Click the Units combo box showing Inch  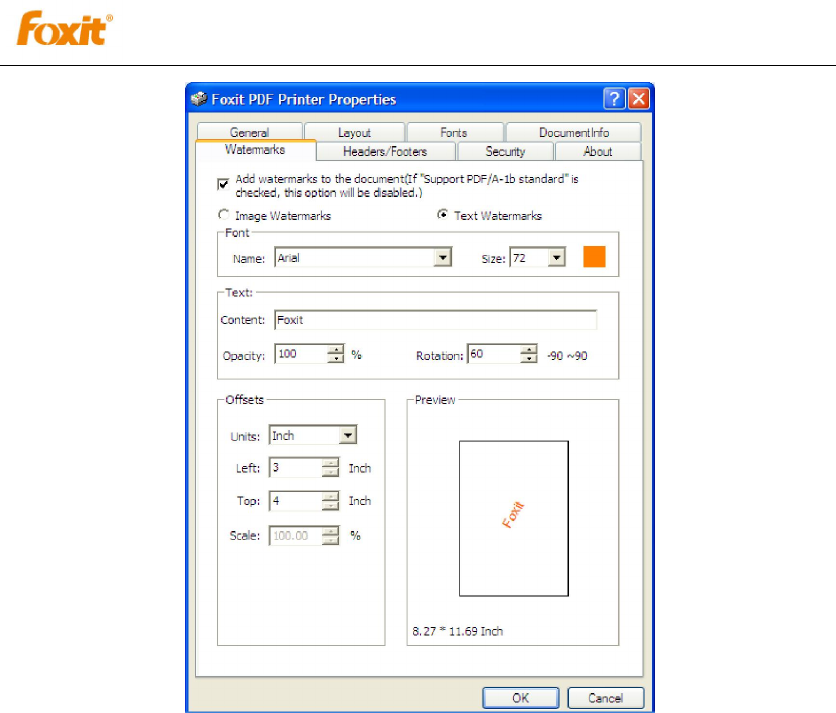(x=313, y=435)
